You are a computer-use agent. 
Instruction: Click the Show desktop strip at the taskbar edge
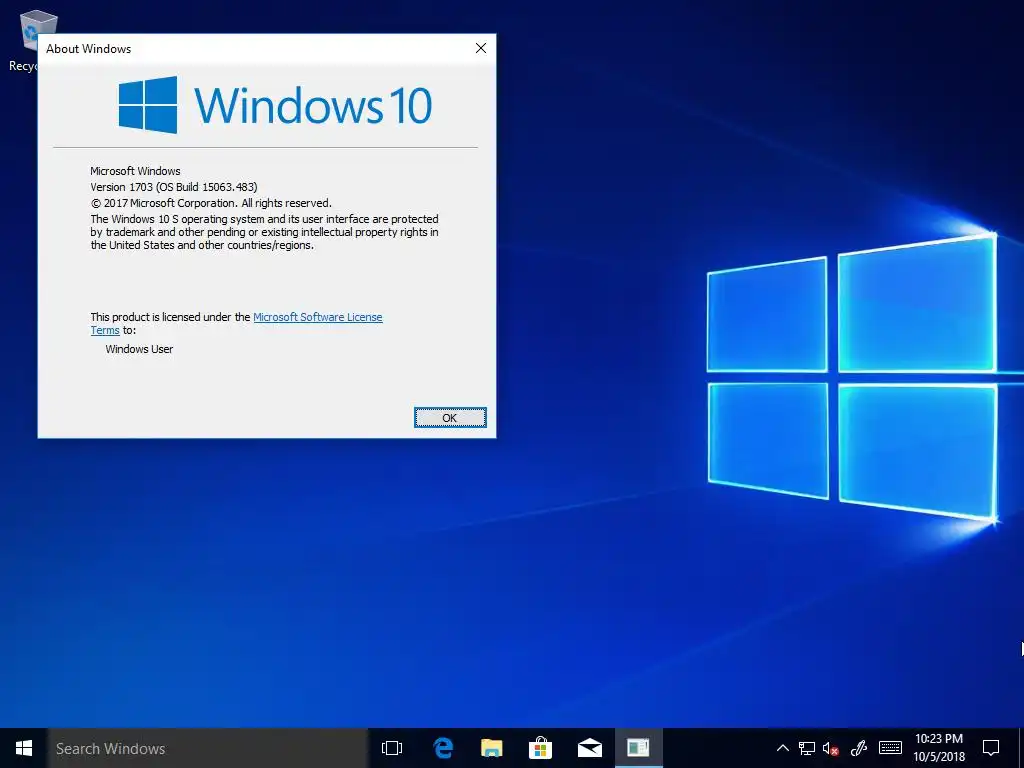(1021, 748)
